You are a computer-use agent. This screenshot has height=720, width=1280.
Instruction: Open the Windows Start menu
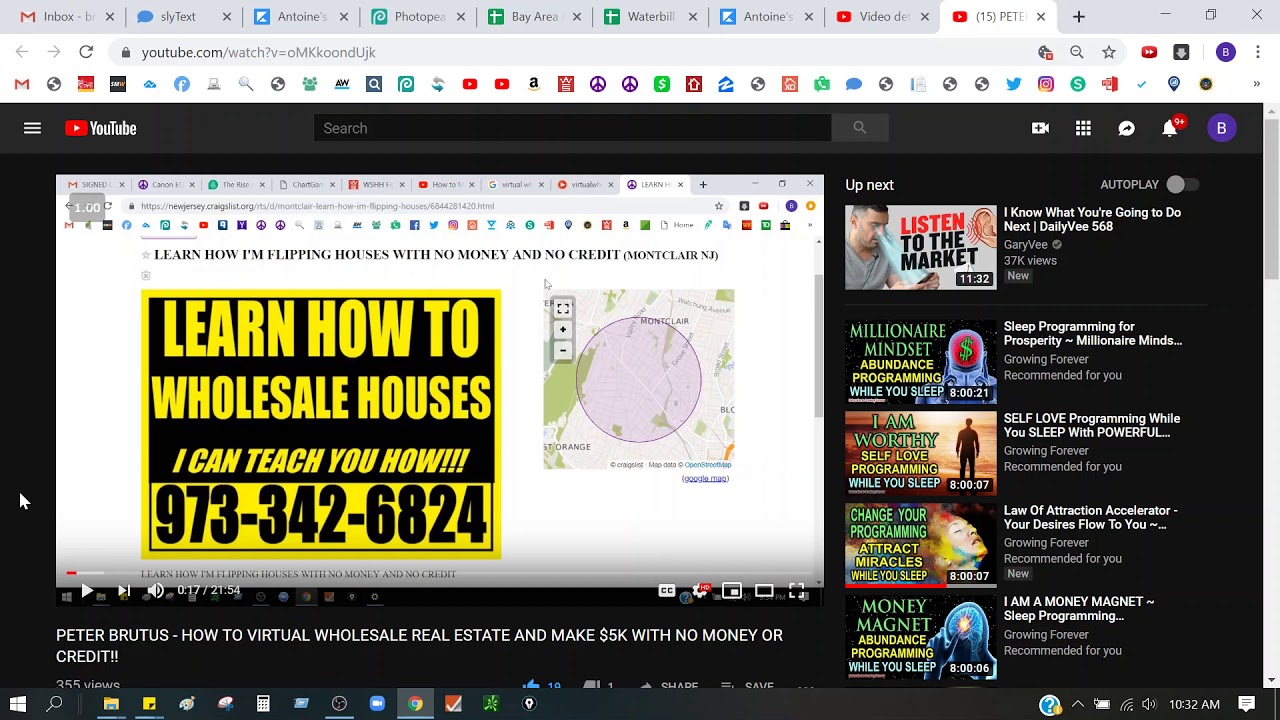point(18,704)
